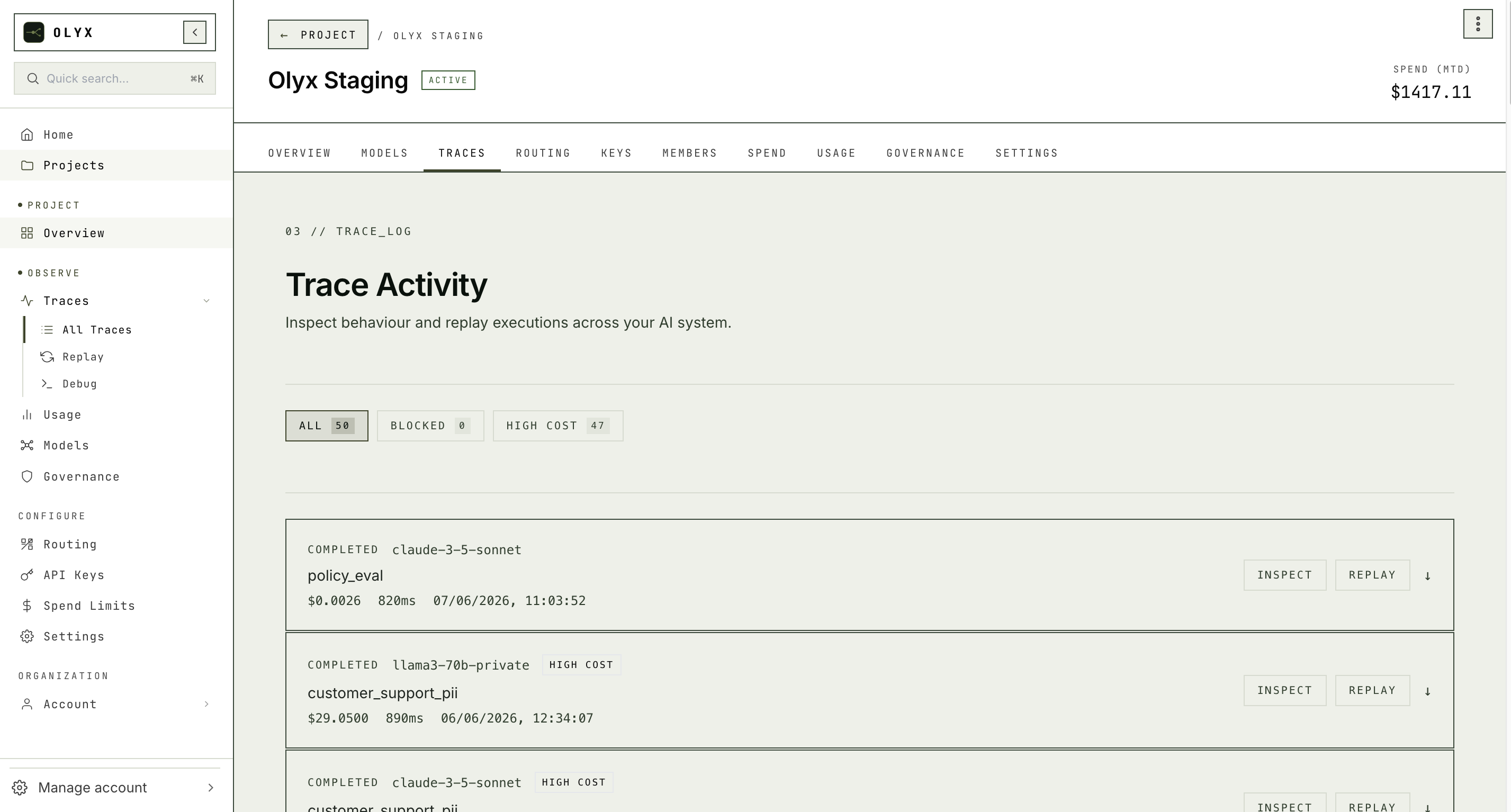Expand the Account submenu chevron
This screenshot has height=812, width=1511.
pos(206,704)
